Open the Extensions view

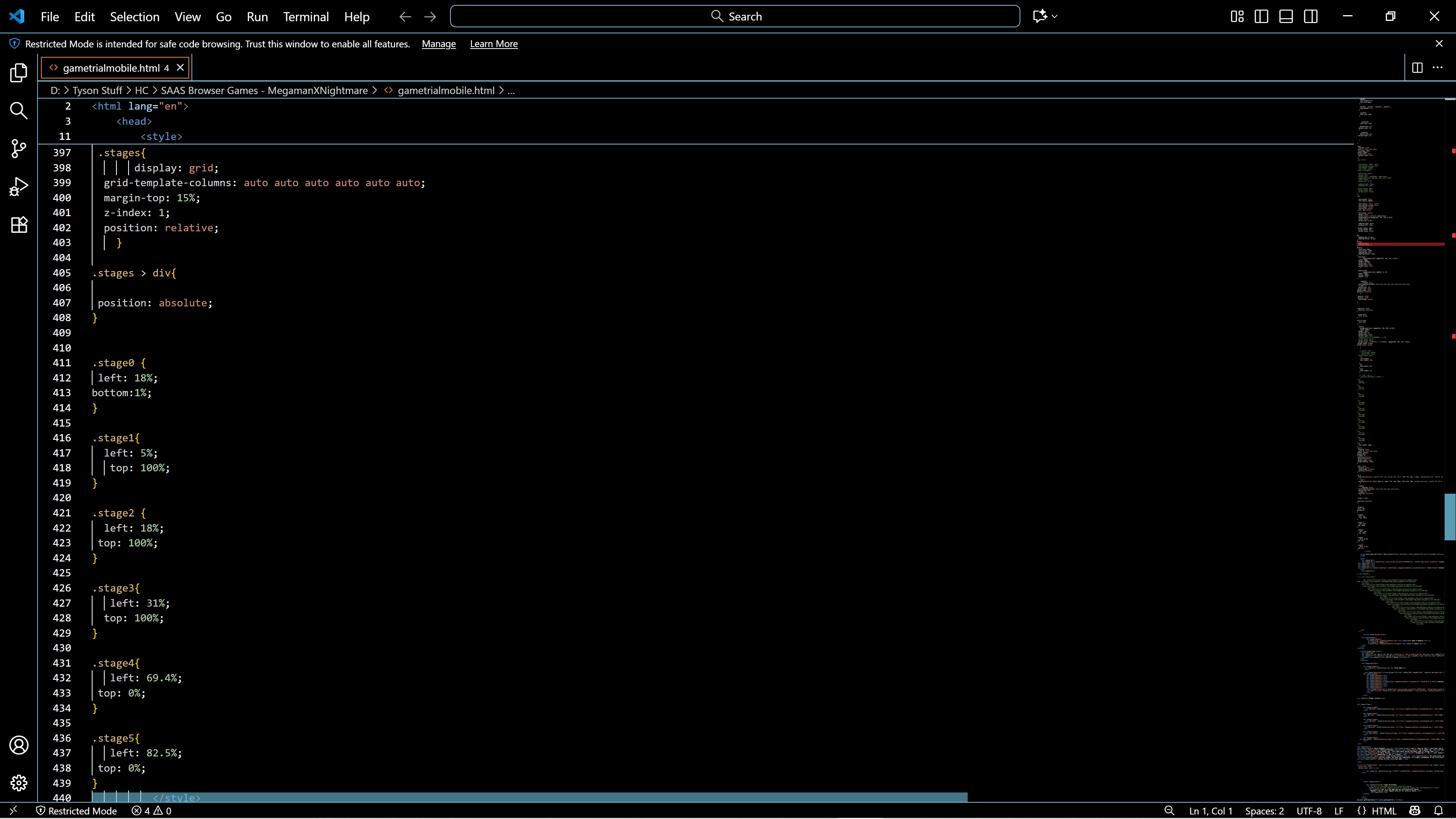coord(19,225)
